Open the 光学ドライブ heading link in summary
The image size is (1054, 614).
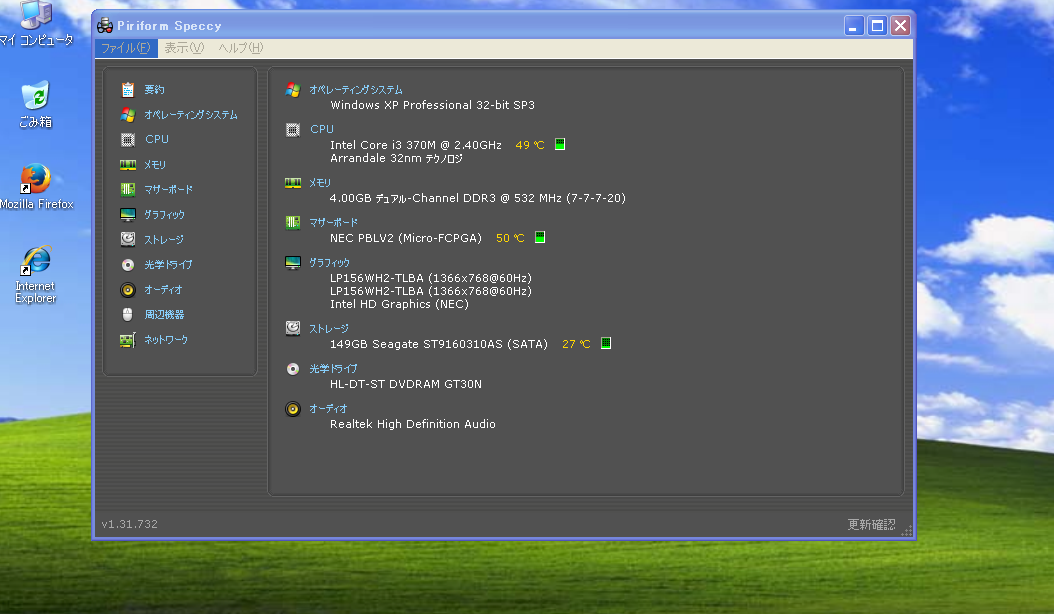point(333,369)
